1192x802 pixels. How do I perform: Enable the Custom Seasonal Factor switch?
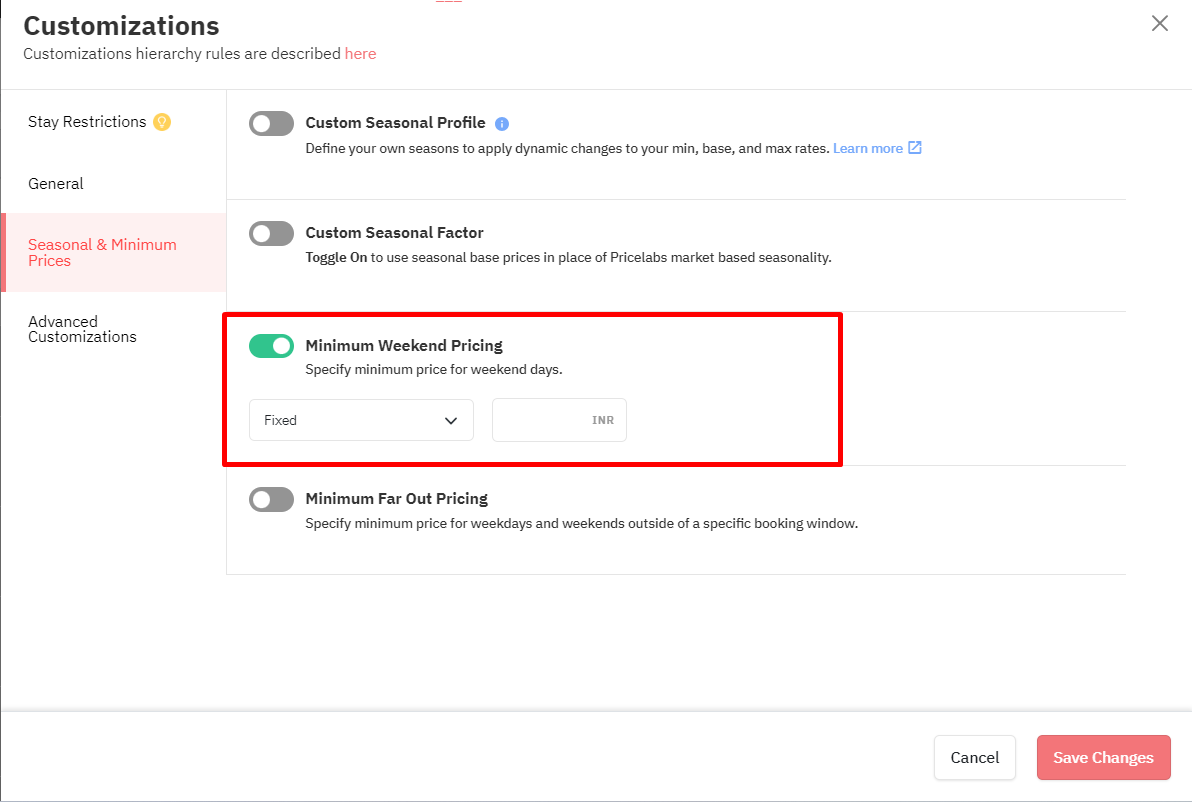click(271, 233)
